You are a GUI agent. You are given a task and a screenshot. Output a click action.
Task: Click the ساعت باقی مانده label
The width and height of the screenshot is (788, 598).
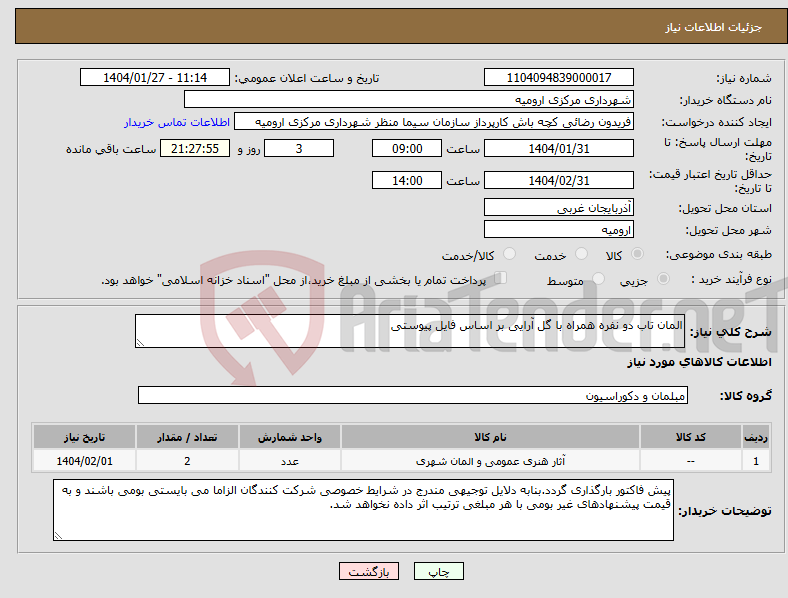tap(111, 149)
